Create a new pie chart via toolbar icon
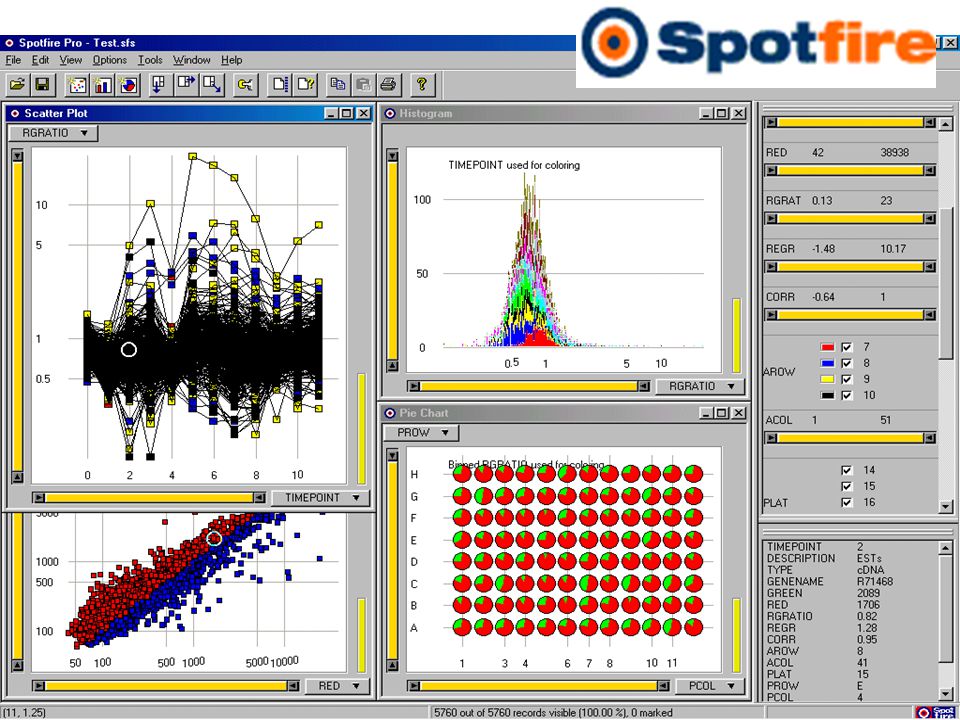This screenshot has height=720, width=960. (x=129, y=84)
